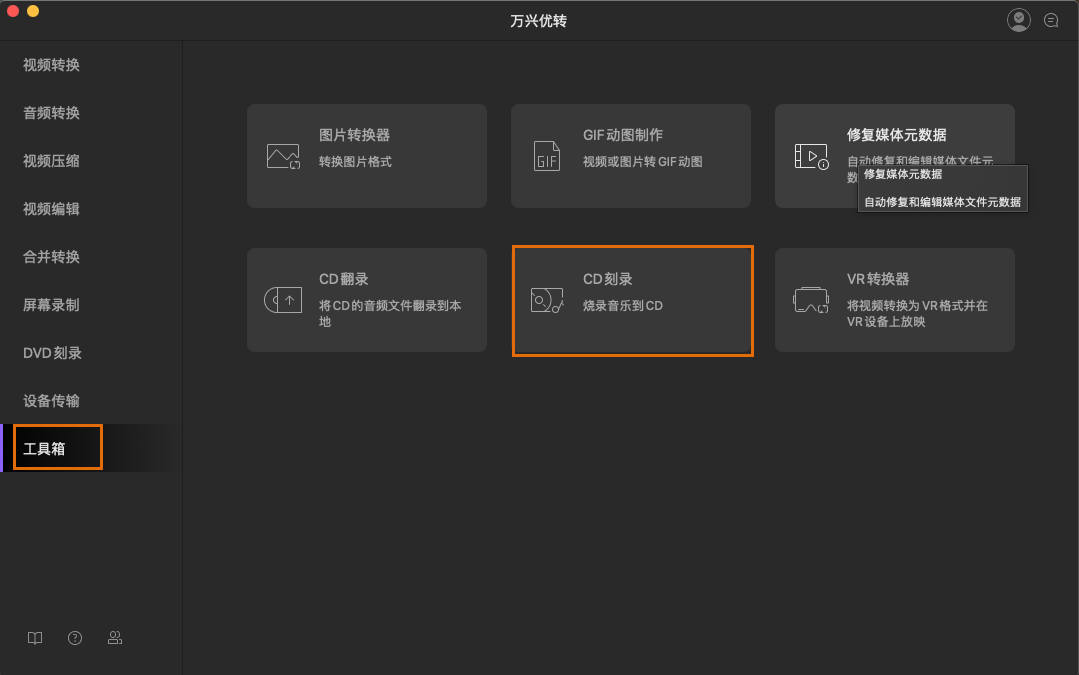The image size is (1079, 675).
Task: Click the contact us people icon
Action: pos(115,637)
